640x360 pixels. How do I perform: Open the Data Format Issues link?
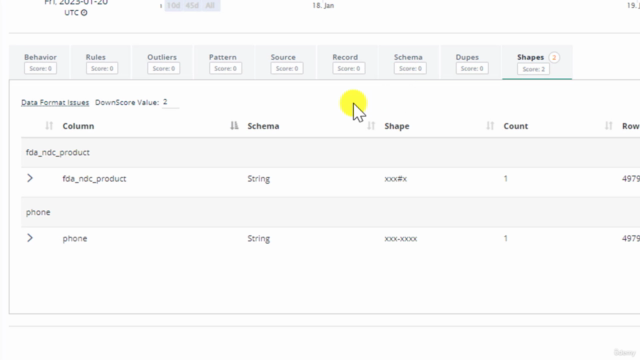(x=55, y=102)
